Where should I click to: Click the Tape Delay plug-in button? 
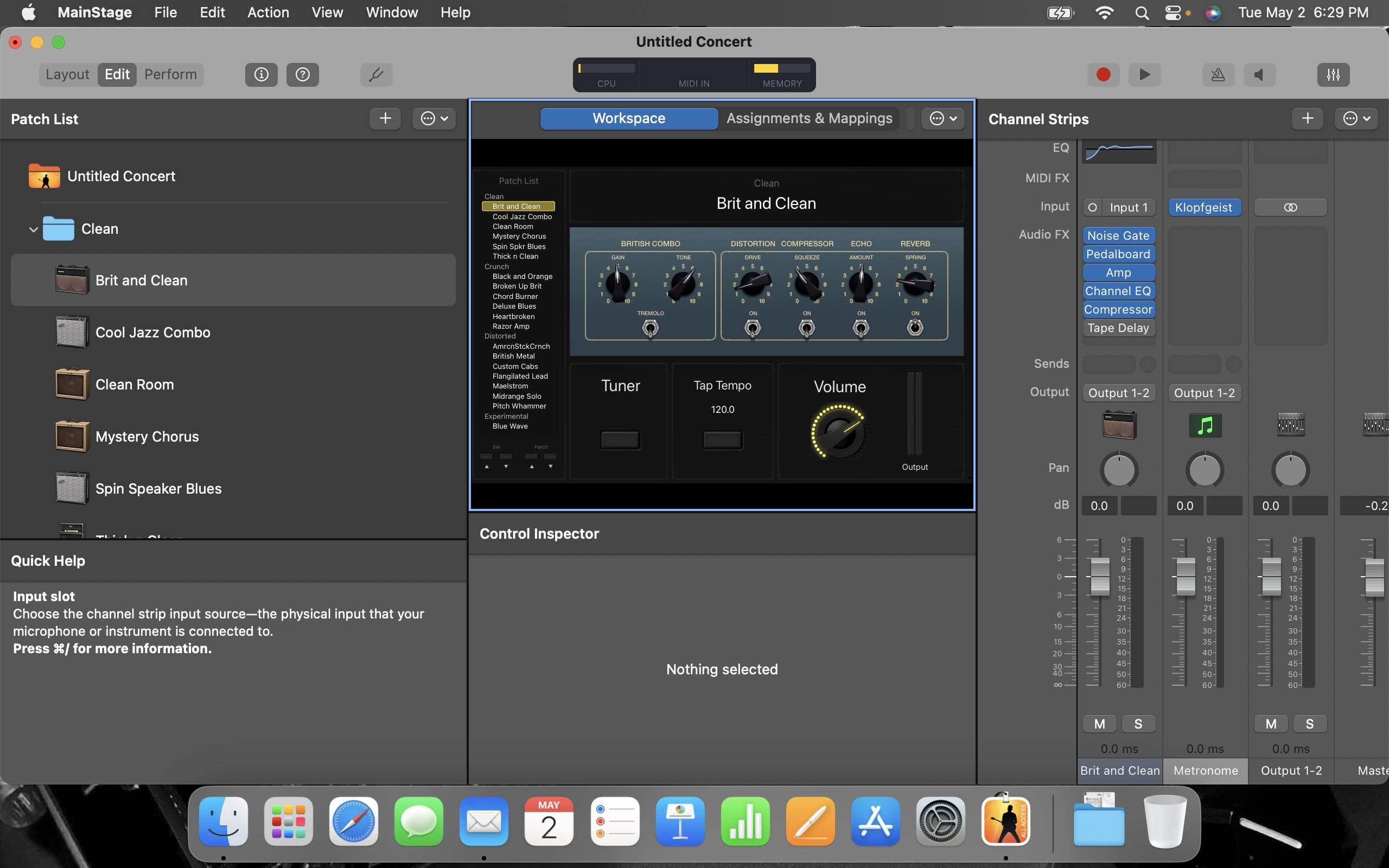1119,328
